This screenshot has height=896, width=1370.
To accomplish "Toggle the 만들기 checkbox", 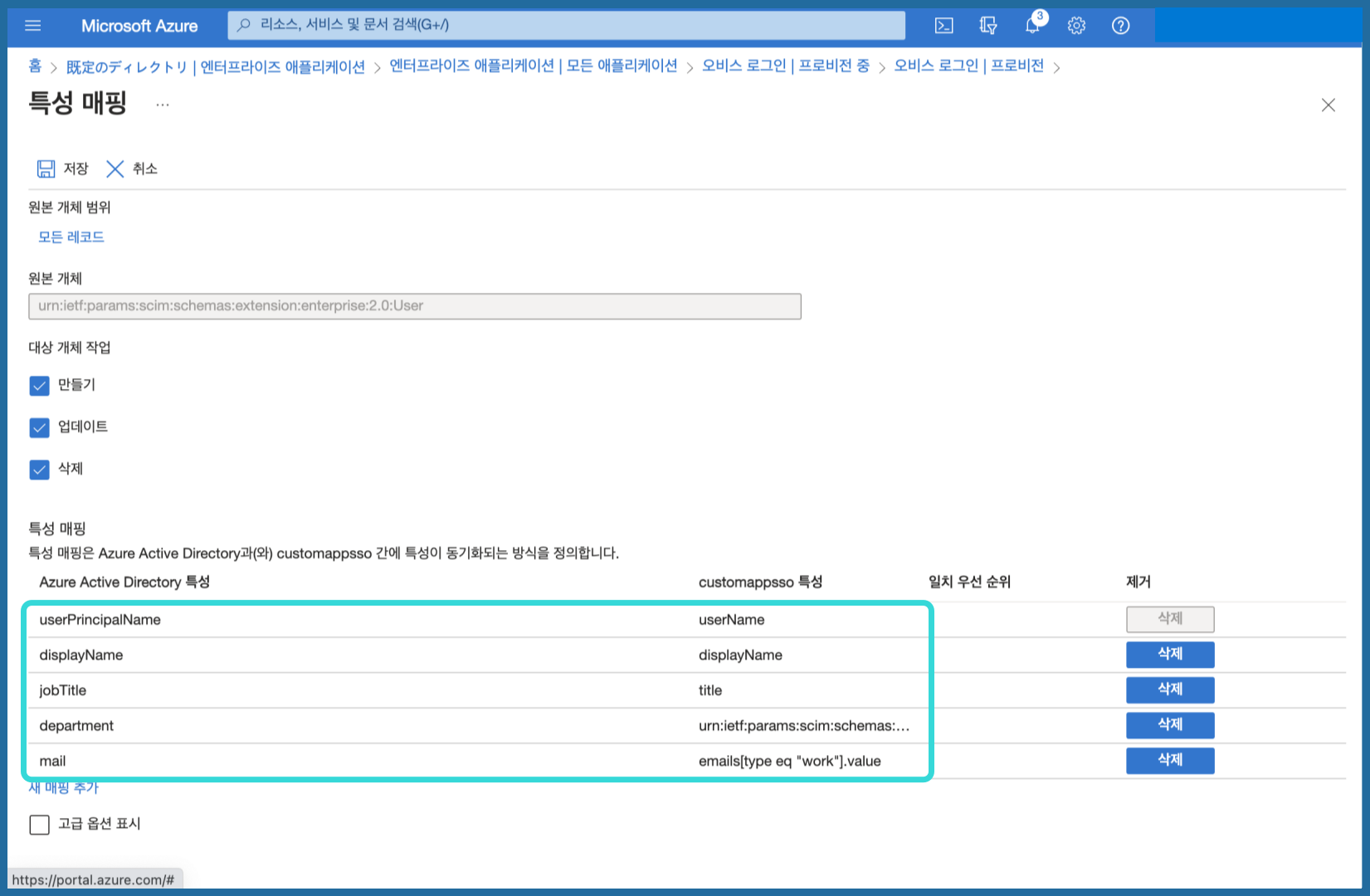I will coord(39,386).
